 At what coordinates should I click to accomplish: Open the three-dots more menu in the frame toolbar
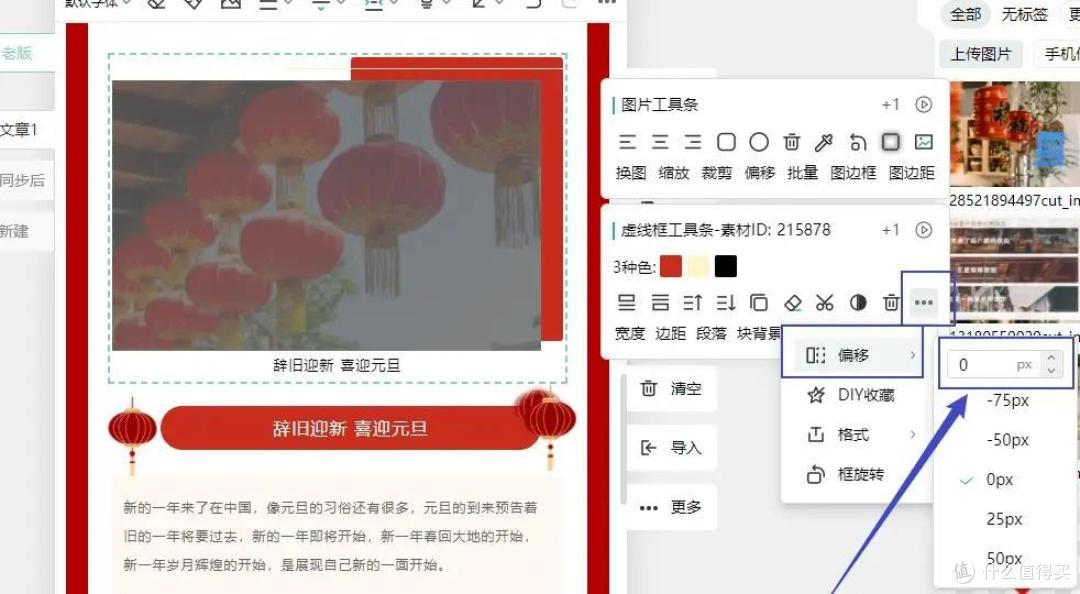924,303
